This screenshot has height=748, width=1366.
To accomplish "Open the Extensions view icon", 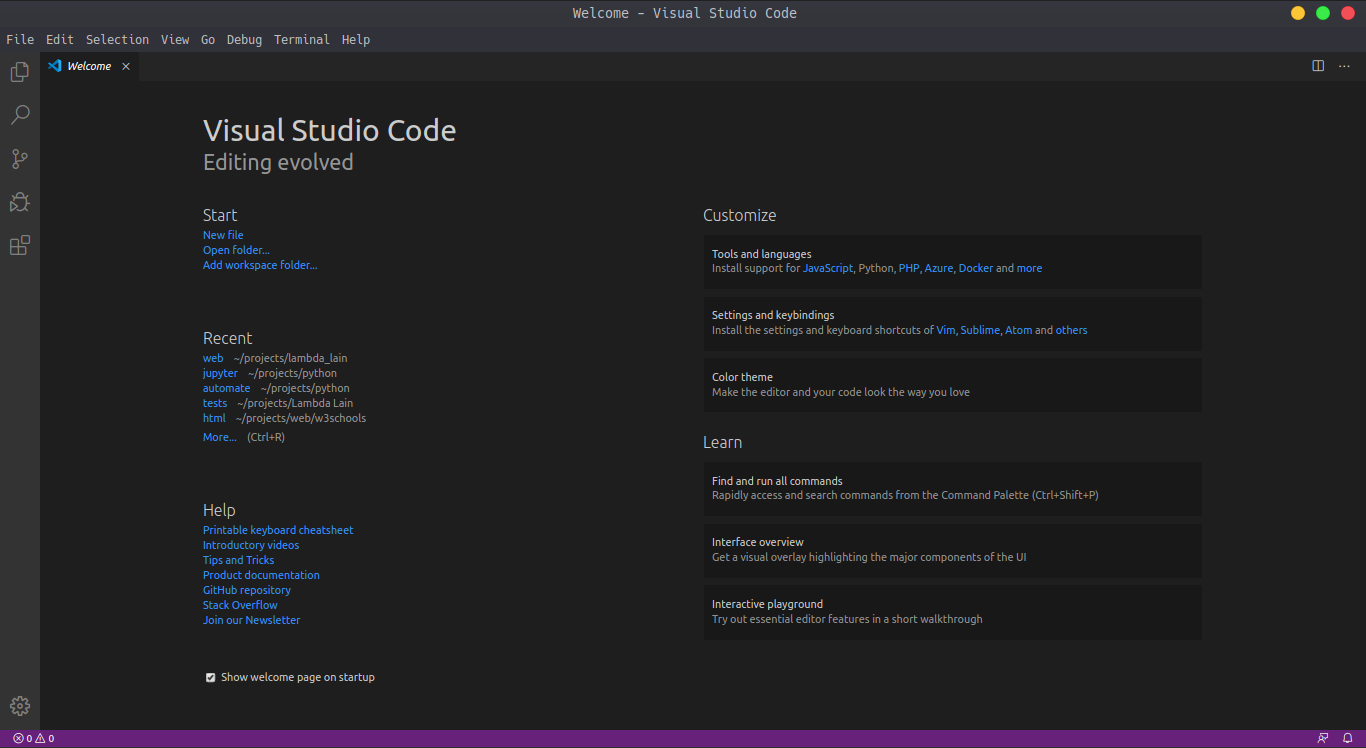I will 20,245.
